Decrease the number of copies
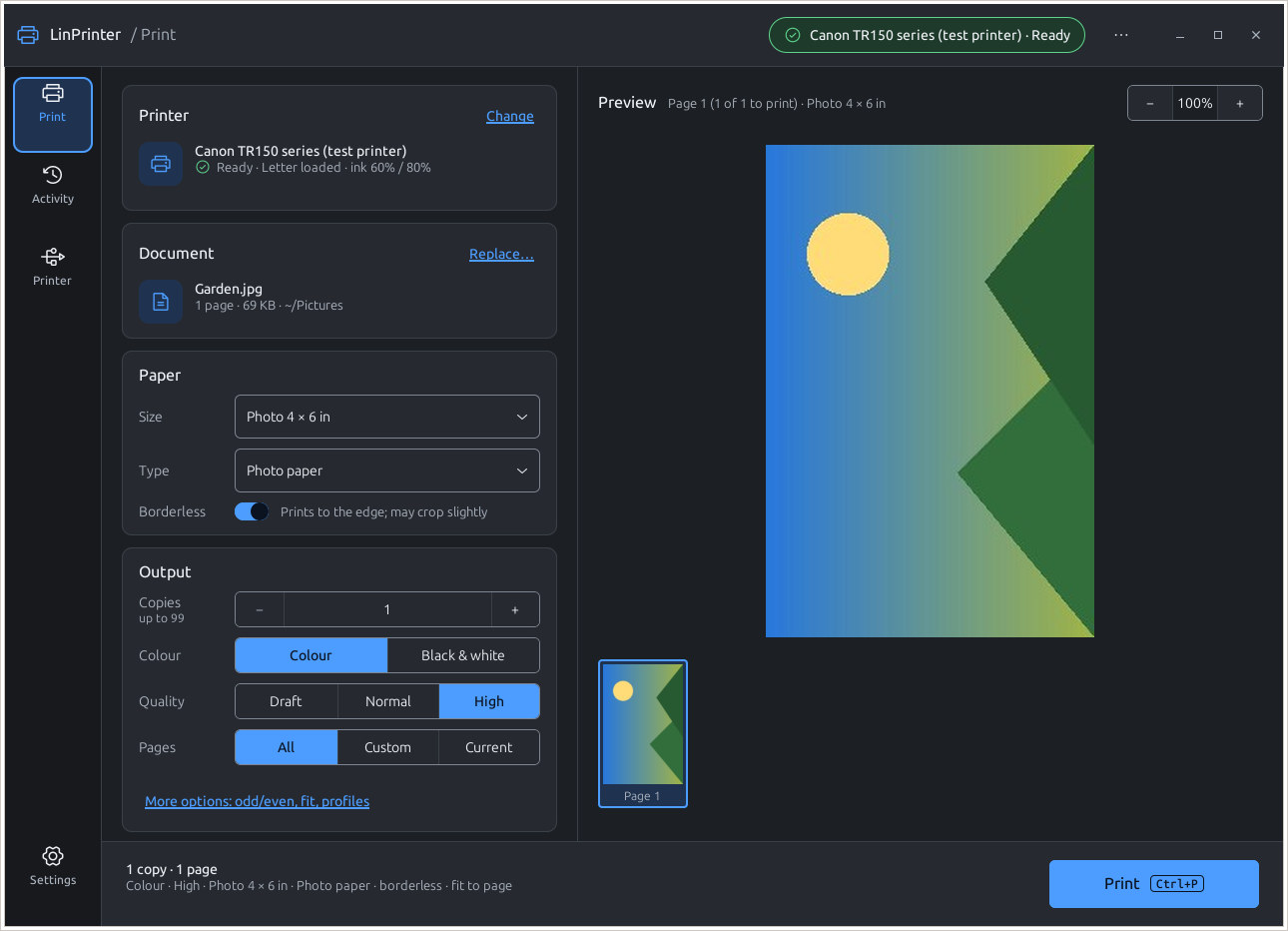 pyautogui.click(x=260, y=609)
